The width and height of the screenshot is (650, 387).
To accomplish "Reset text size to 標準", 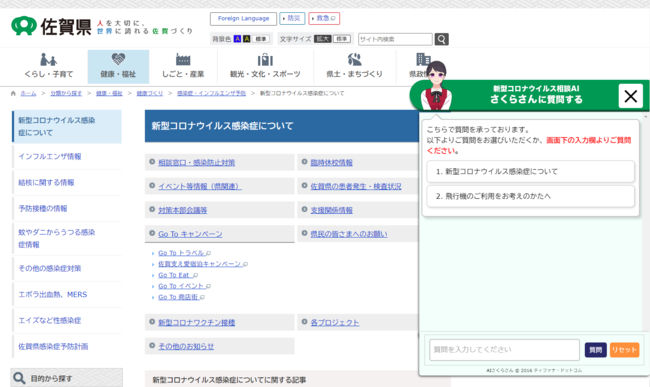I will 342,39.
